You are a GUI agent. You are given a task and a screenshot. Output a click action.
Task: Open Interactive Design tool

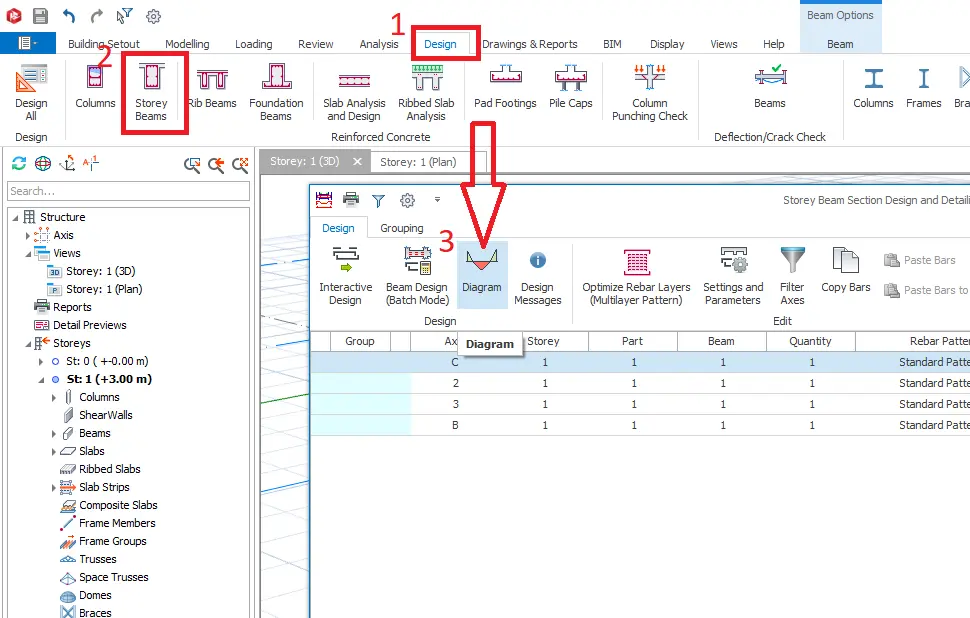coord(345,275)
